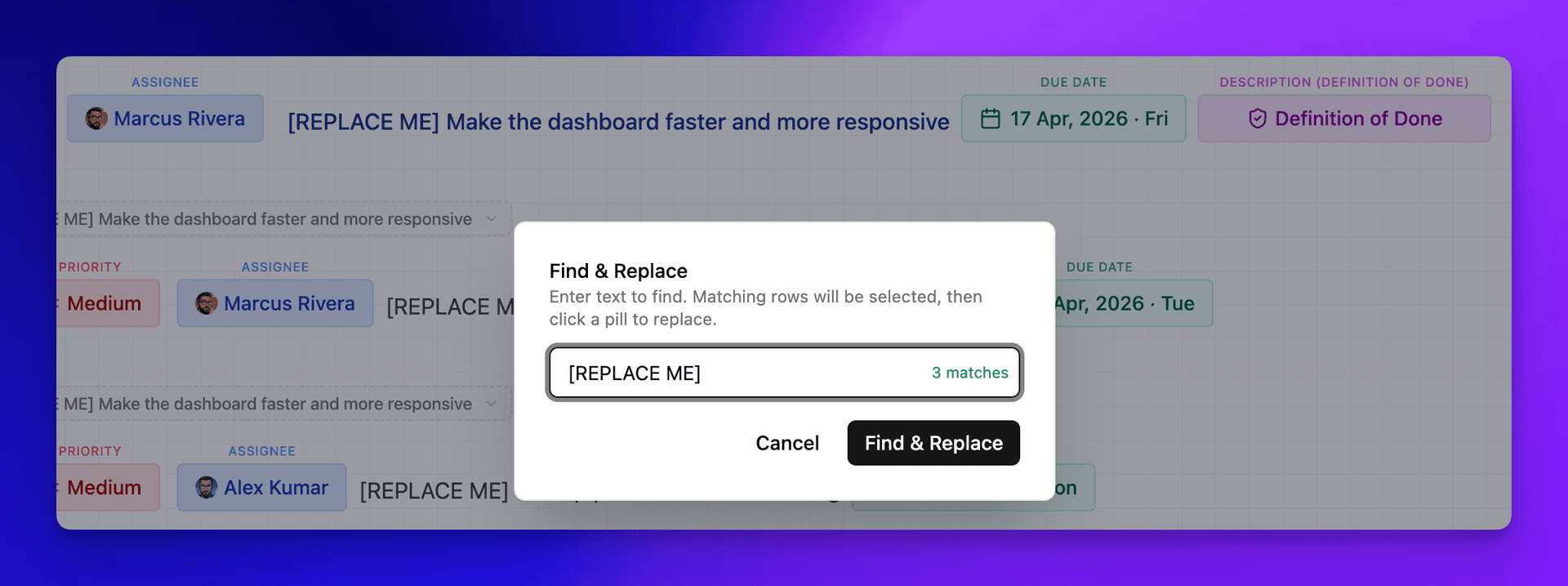The image size is (1568, 586).
Task: Open the 17 Apr, 2026 · Fri due date pill
Action: [x=1073, y=119]
